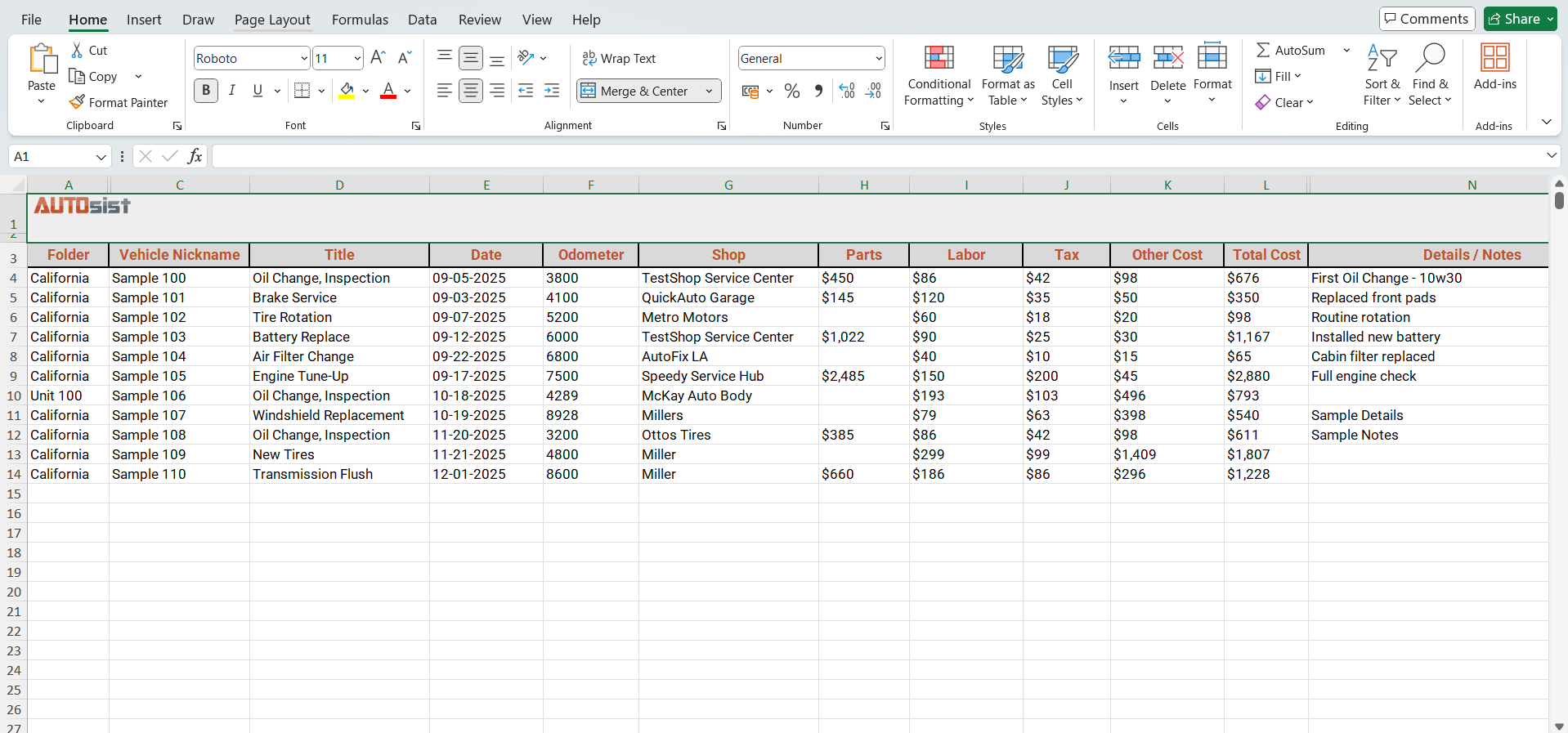
Task: Open the Name Box dropdown arrow
Action: pos(101,156)
